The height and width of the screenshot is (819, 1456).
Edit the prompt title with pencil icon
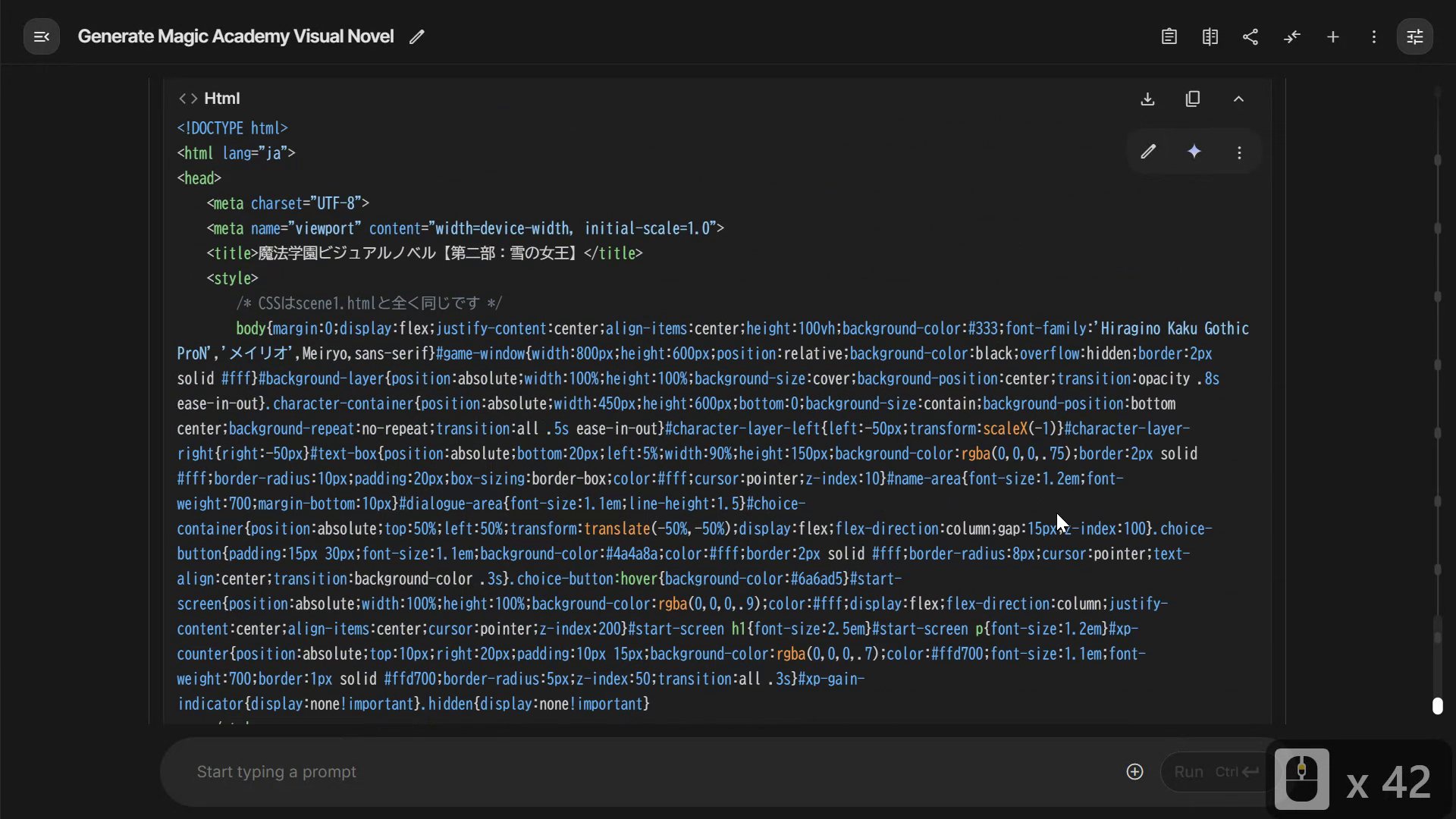click(416, 37)
